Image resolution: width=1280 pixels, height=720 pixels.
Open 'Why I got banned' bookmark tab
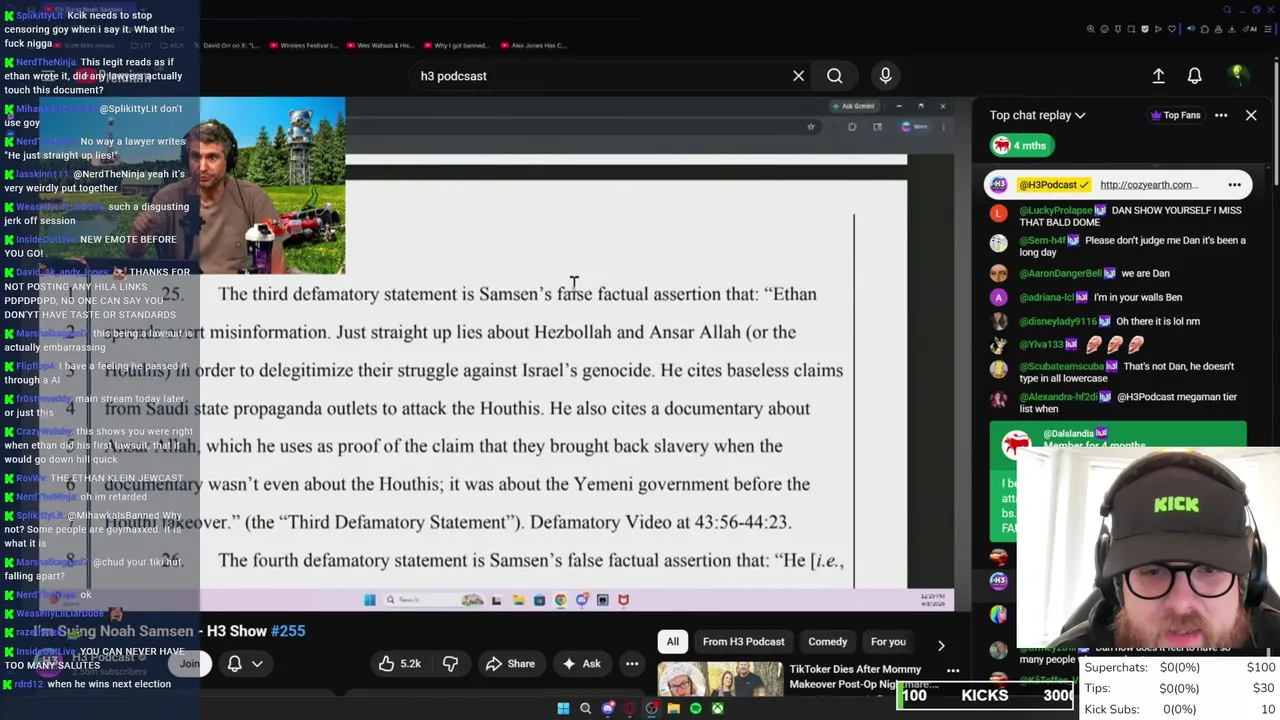(x=458, y=45)
